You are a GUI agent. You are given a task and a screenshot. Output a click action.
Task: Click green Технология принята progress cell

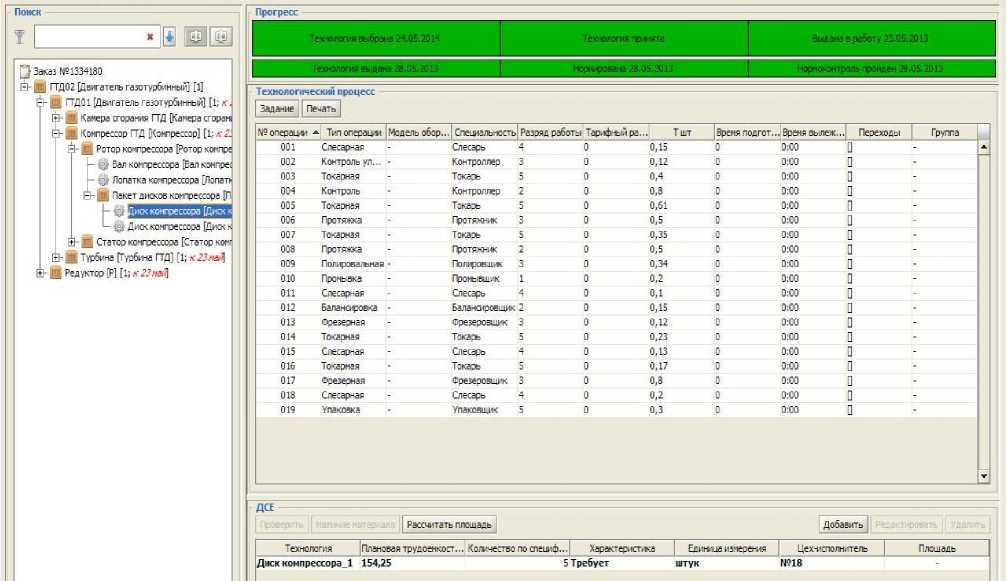click(x=623, y=38)
